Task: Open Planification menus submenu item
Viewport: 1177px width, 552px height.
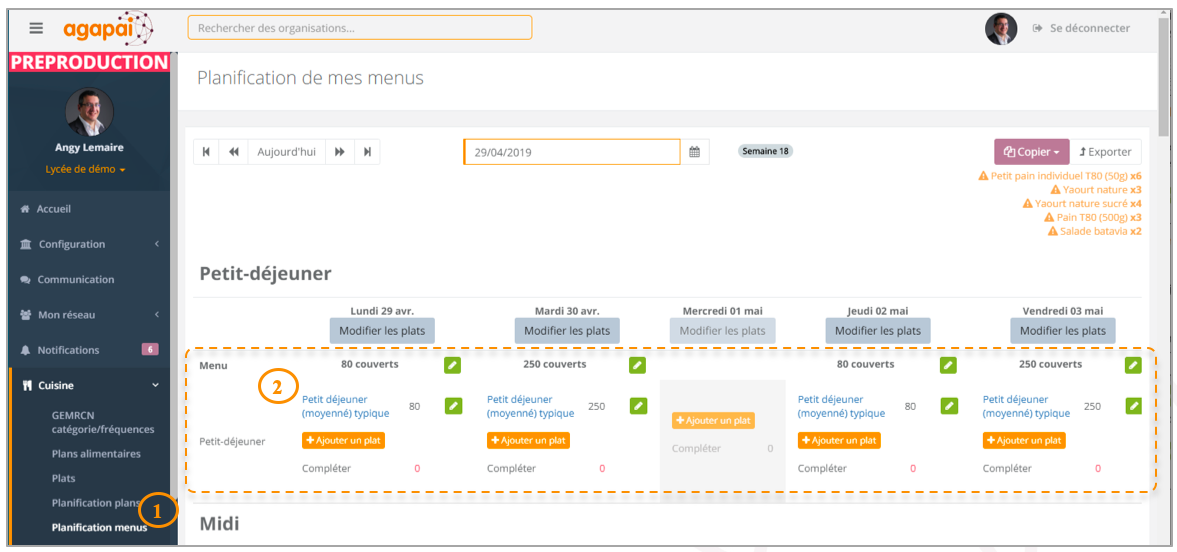Action: 99,527
